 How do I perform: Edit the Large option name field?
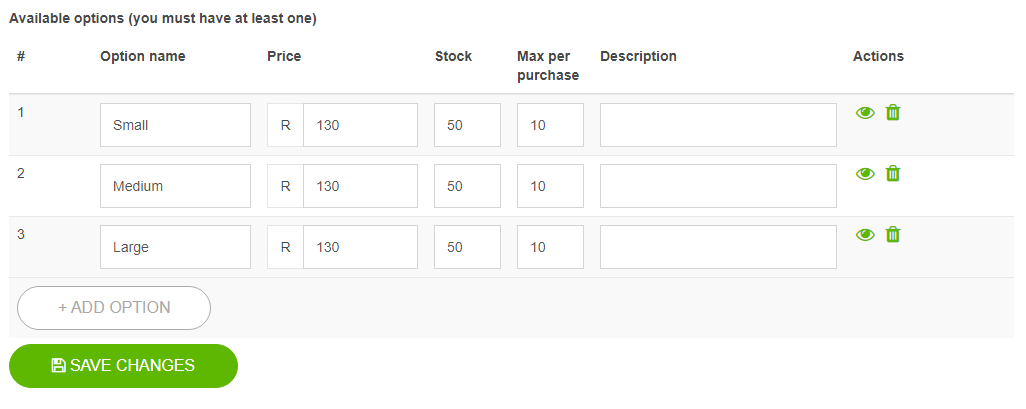175,247
